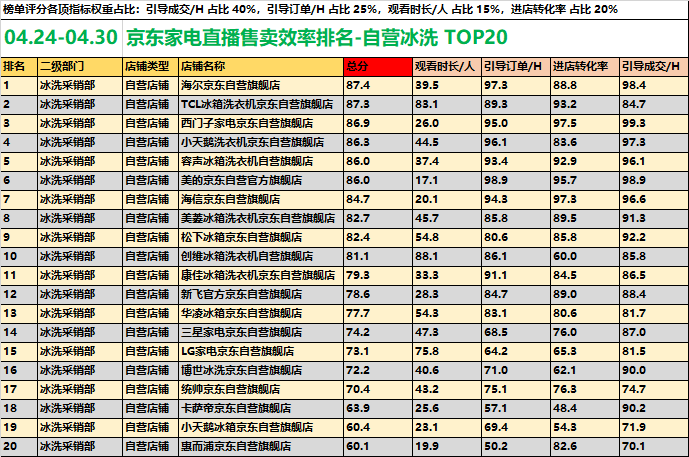Select 康佳冰箱洗衣机京东自营旗舰店 cell
Screen dimensions: 689x457
coord(261,275)
